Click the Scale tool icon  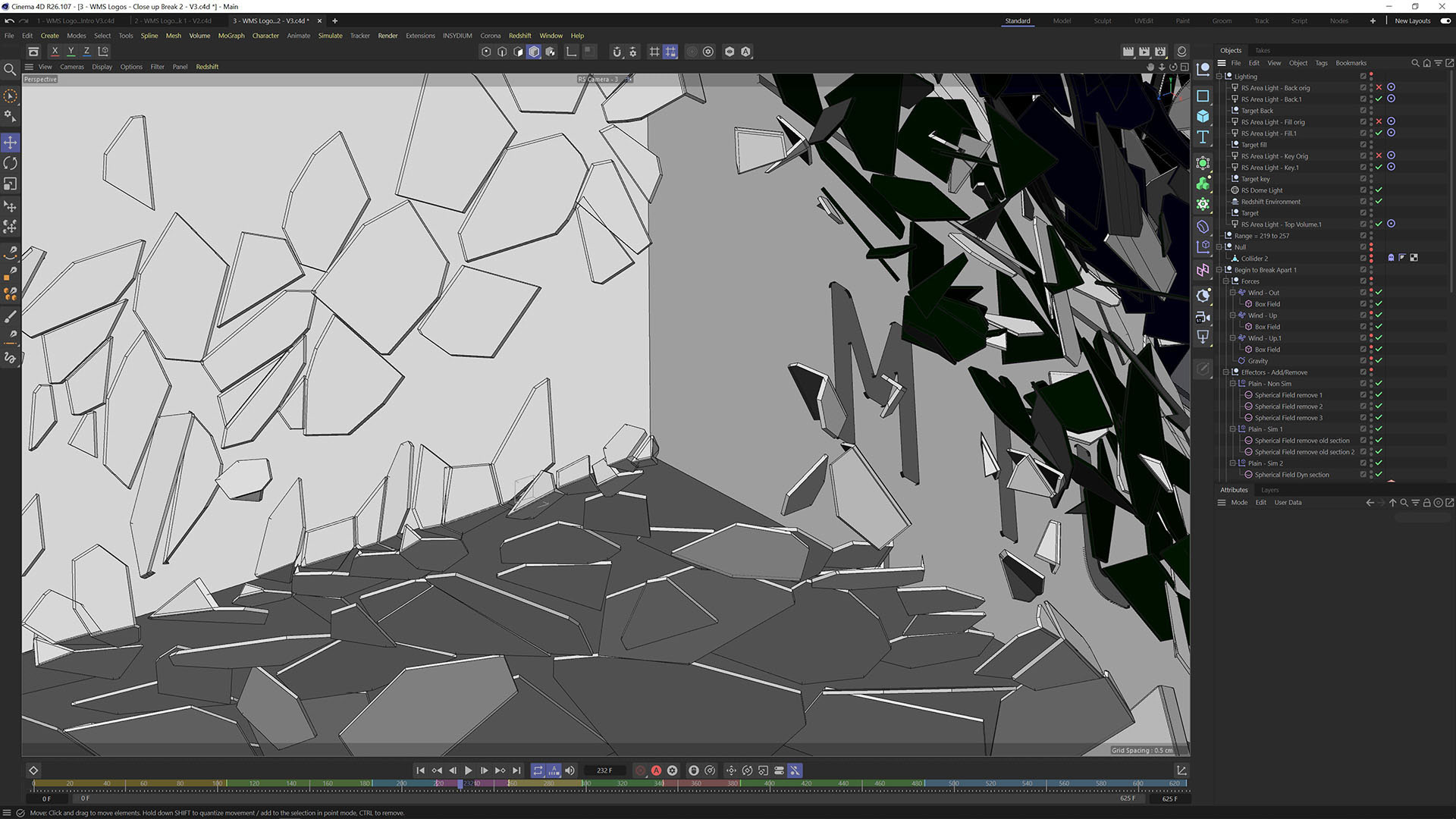(11, 184)
